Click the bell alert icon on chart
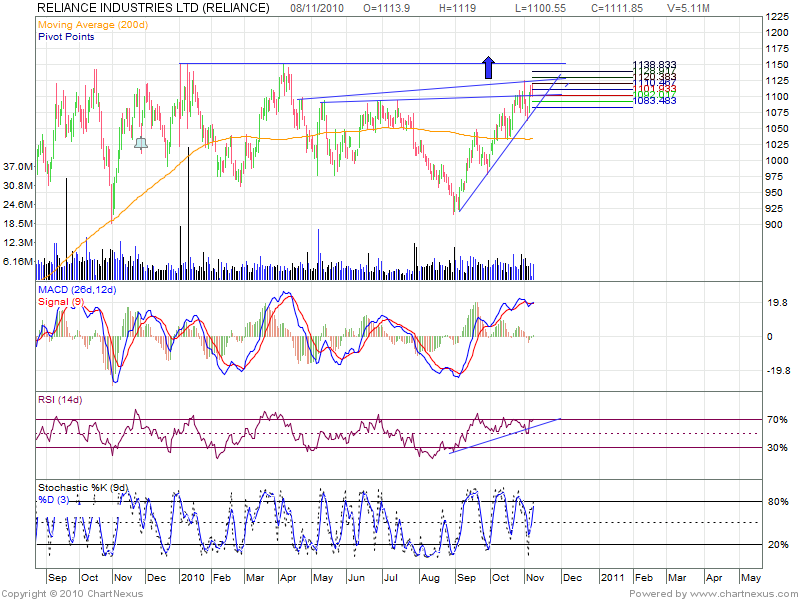The image size is (800, 600). coord(141,143)
